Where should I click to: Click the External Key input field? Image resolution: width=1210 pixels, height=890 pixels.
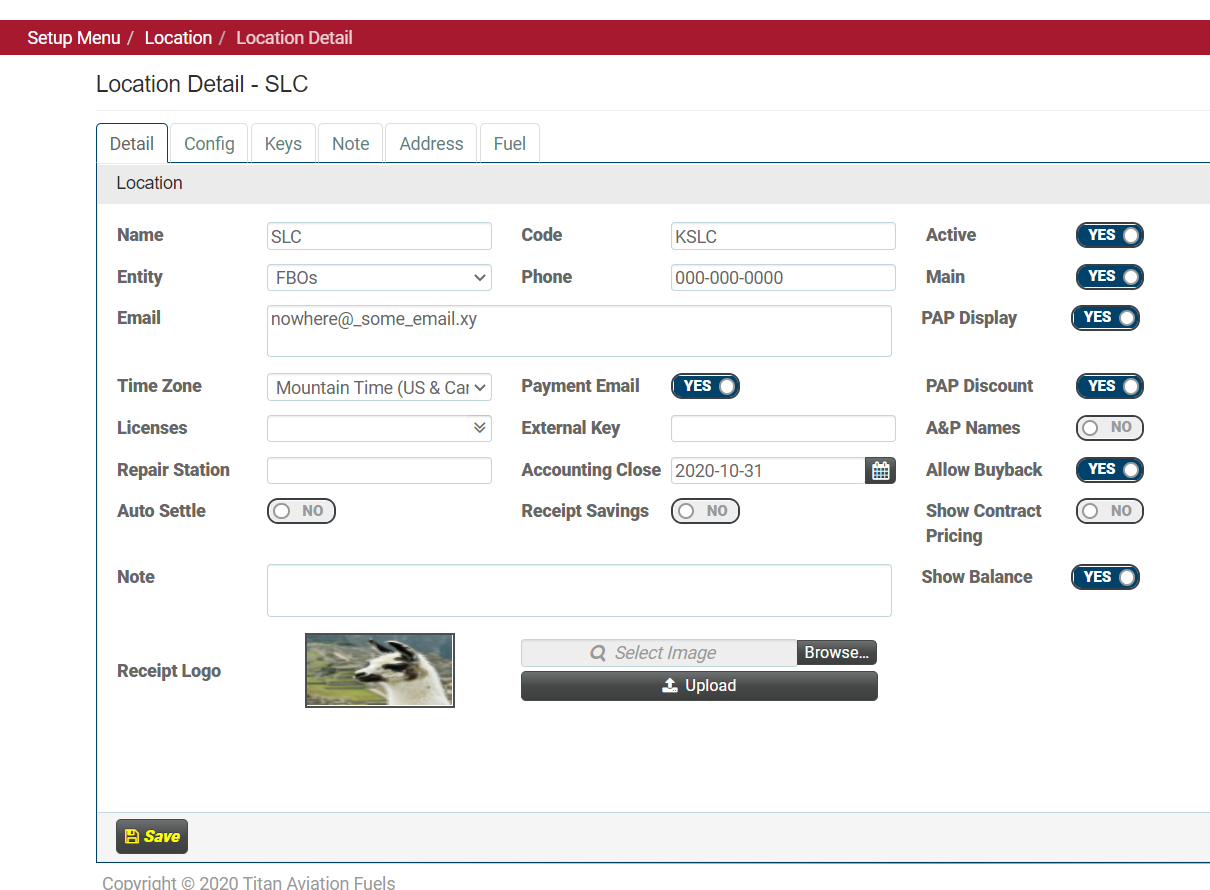[x=783, y=429]
